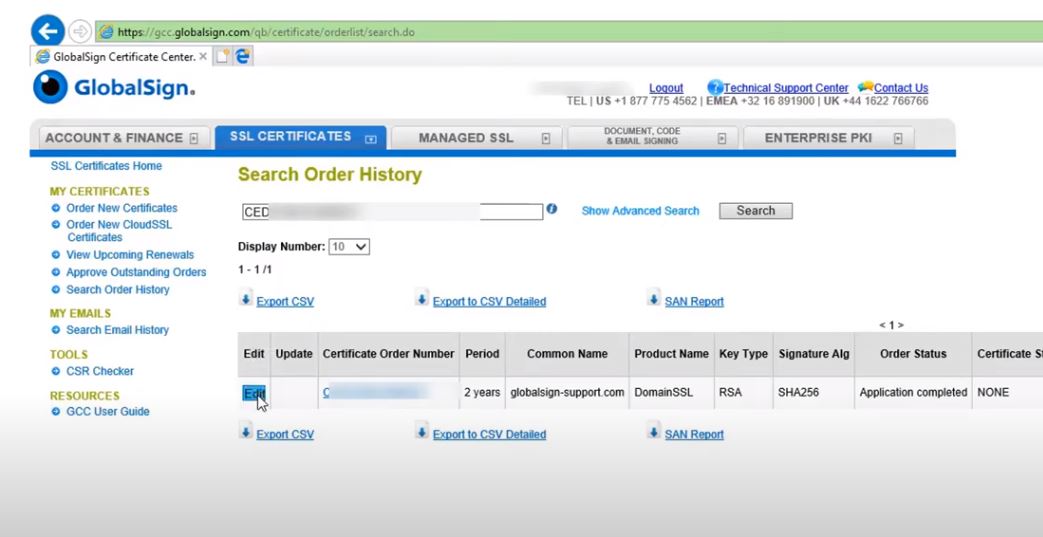Click the Internet Explorer icon next to tabs

[x=243, y=57]
